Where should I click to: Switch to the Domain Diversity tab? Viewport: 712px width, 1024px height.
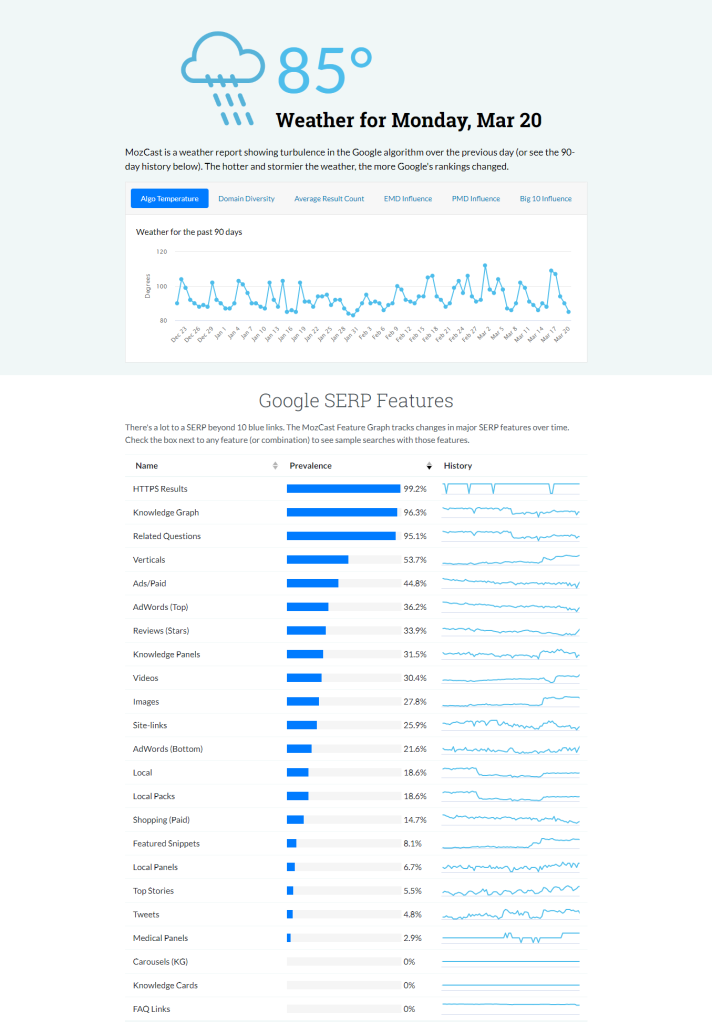pyautogui.click(x=246, y=198)
